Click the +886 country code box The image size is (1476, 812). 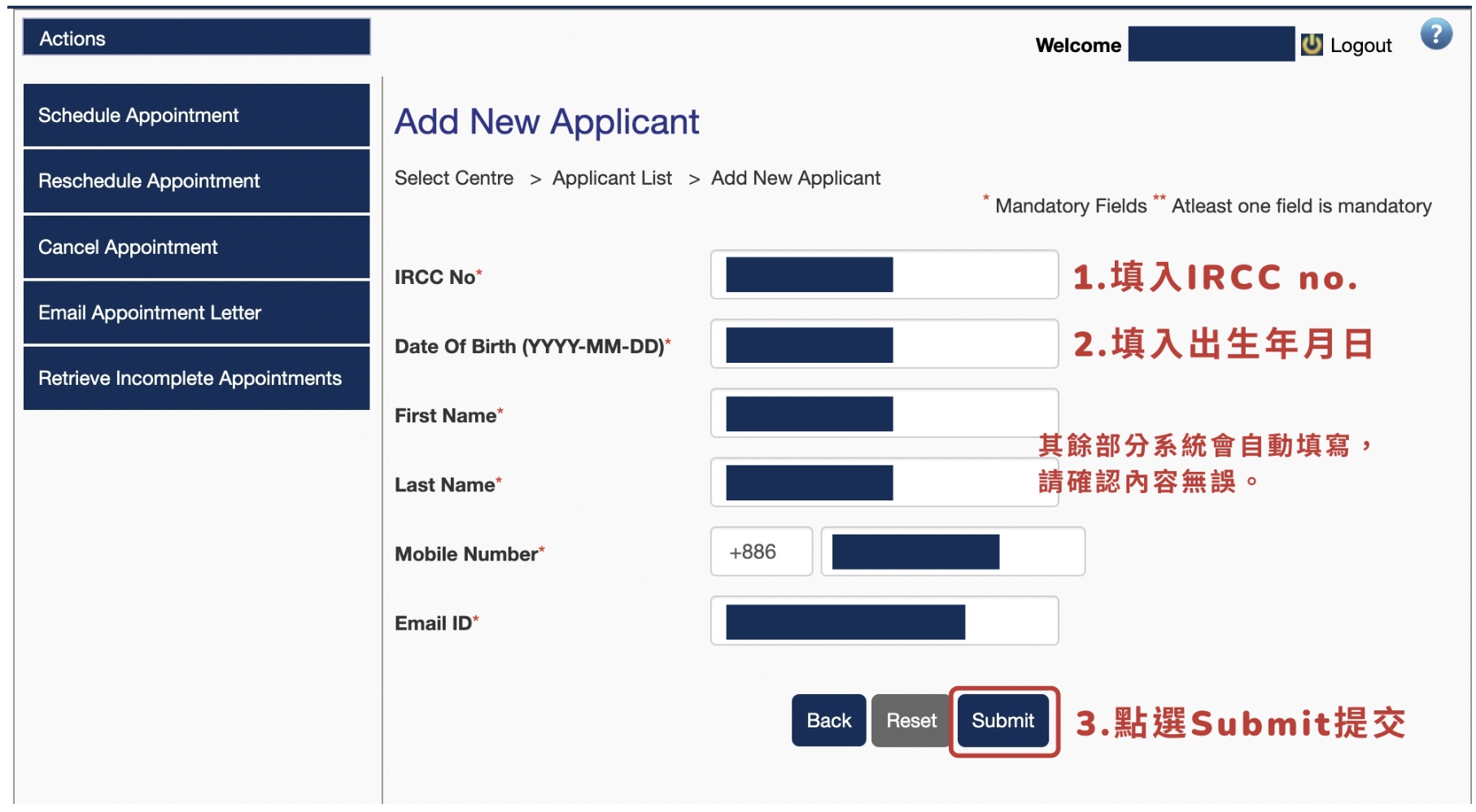[x=762, y=552]
